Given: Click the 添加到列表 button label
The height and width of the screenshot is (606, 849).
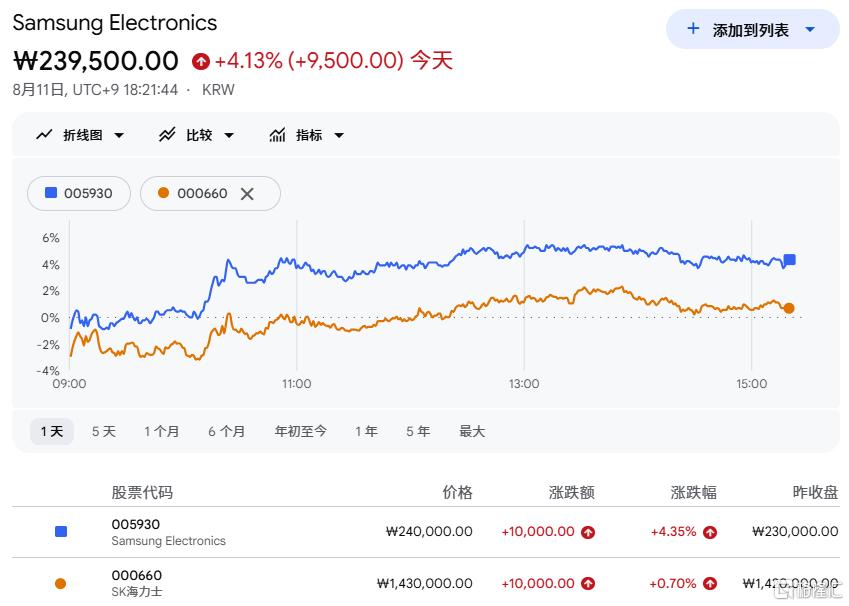Looking at the screenshot, I should 750,30.
